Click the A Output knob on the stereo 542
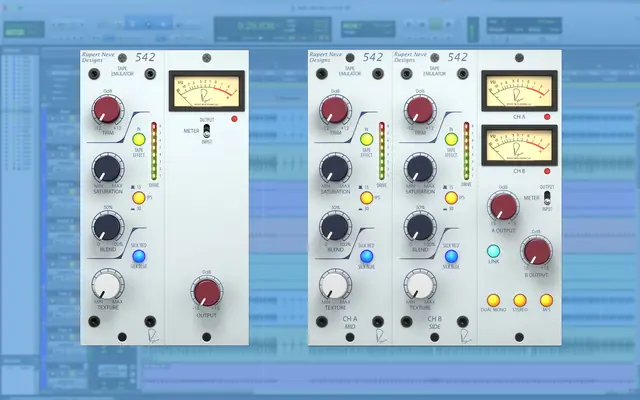 click(x=503, y=206)
